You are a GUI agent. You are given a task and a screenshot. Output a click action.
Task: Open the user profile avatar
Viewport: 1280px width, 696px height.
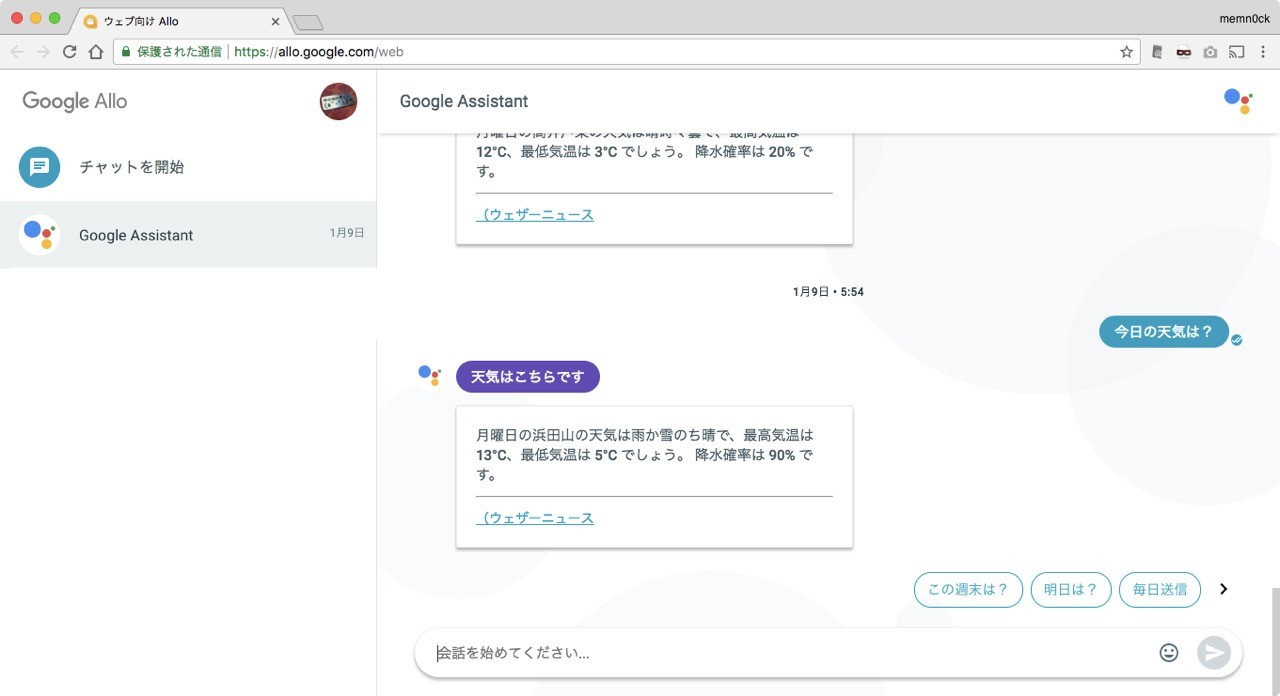tap(339, 101)
